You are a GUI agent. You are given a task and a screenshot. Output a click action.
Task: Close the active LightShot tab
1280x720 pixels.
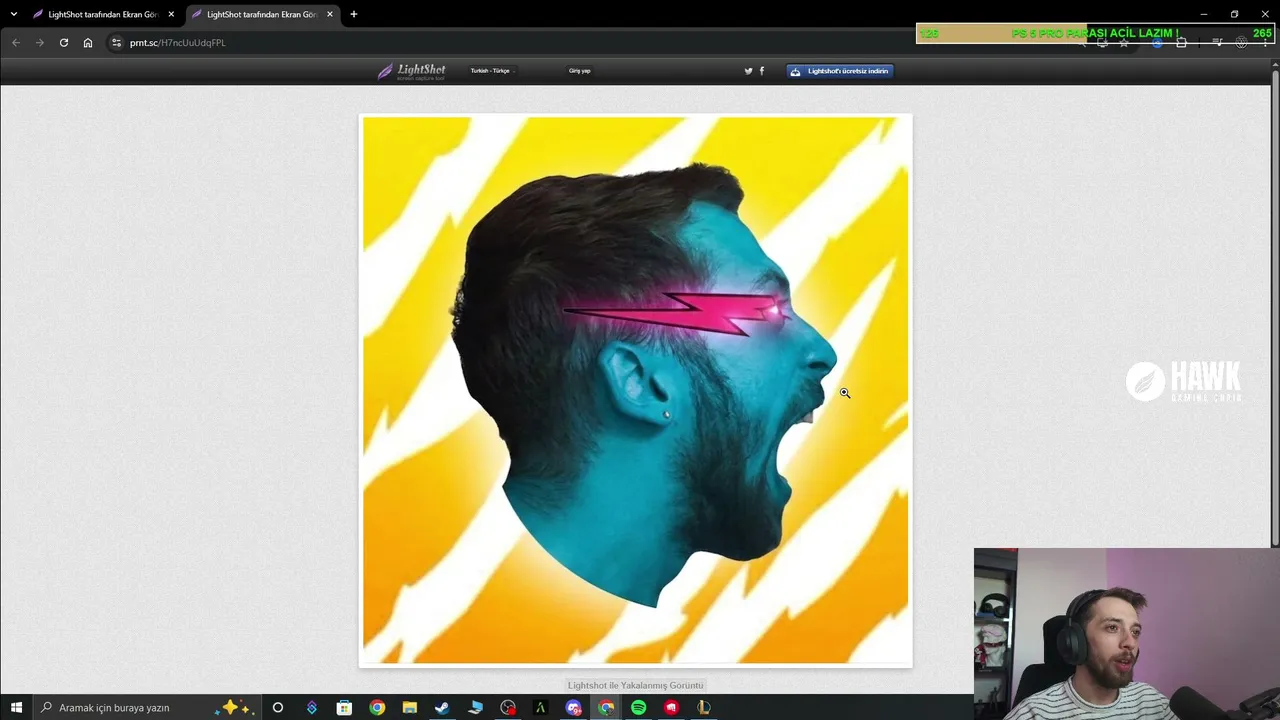[330, 14]
